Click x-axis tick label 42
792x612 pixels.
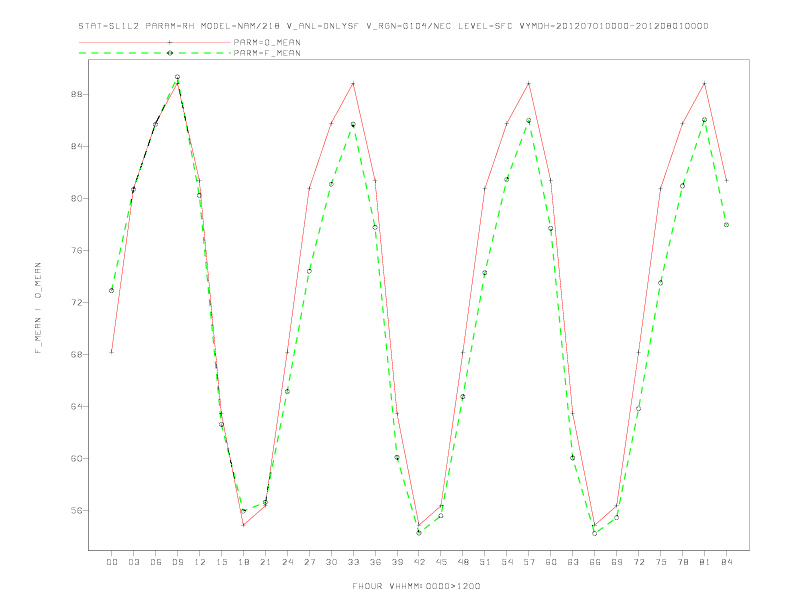419,562
